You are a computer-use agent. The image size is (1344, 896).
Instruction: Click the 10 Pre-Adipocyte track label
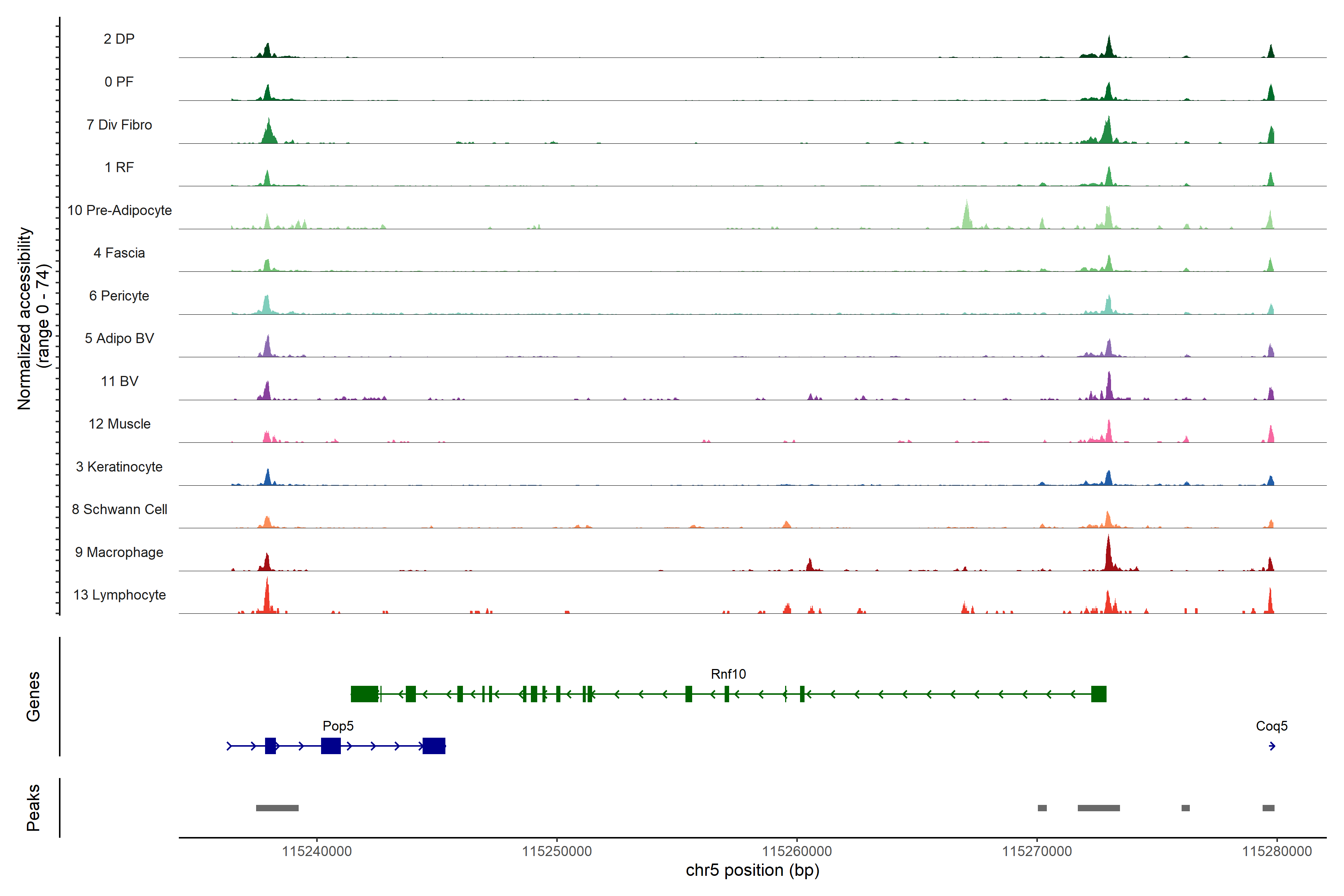(119, 210)
